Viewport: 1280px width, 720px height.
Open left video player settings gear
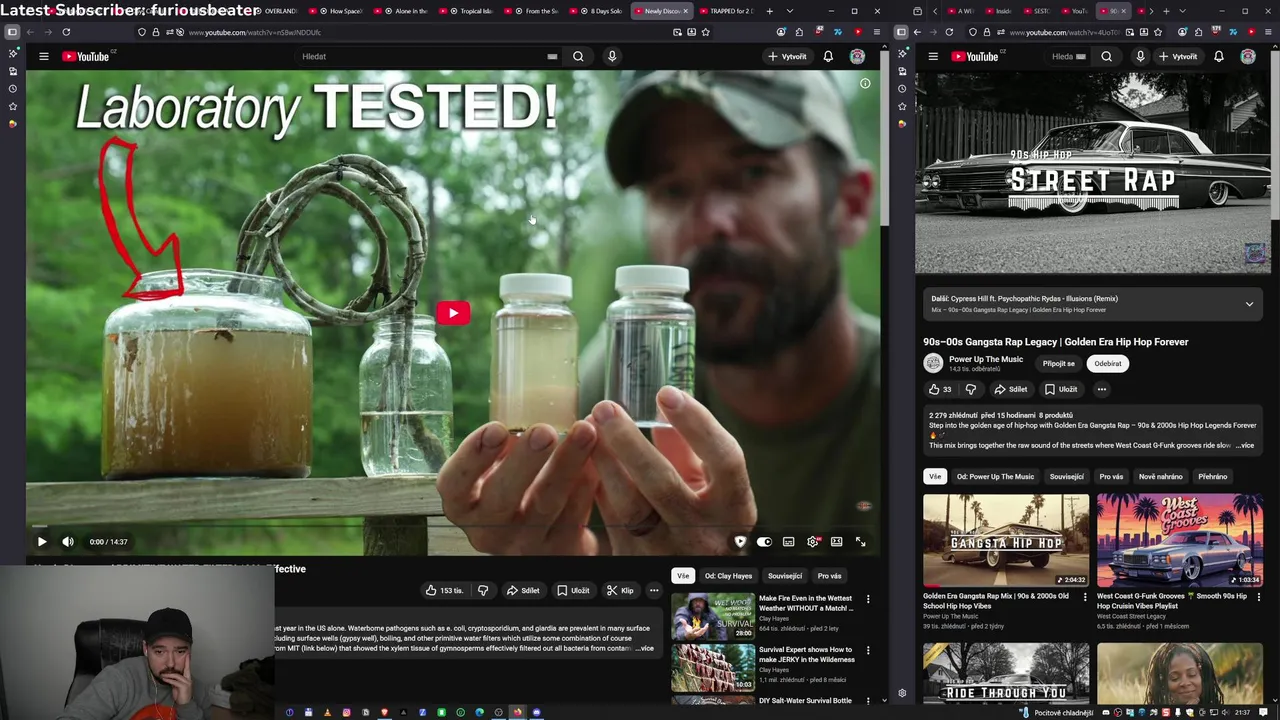click(813, 542)
